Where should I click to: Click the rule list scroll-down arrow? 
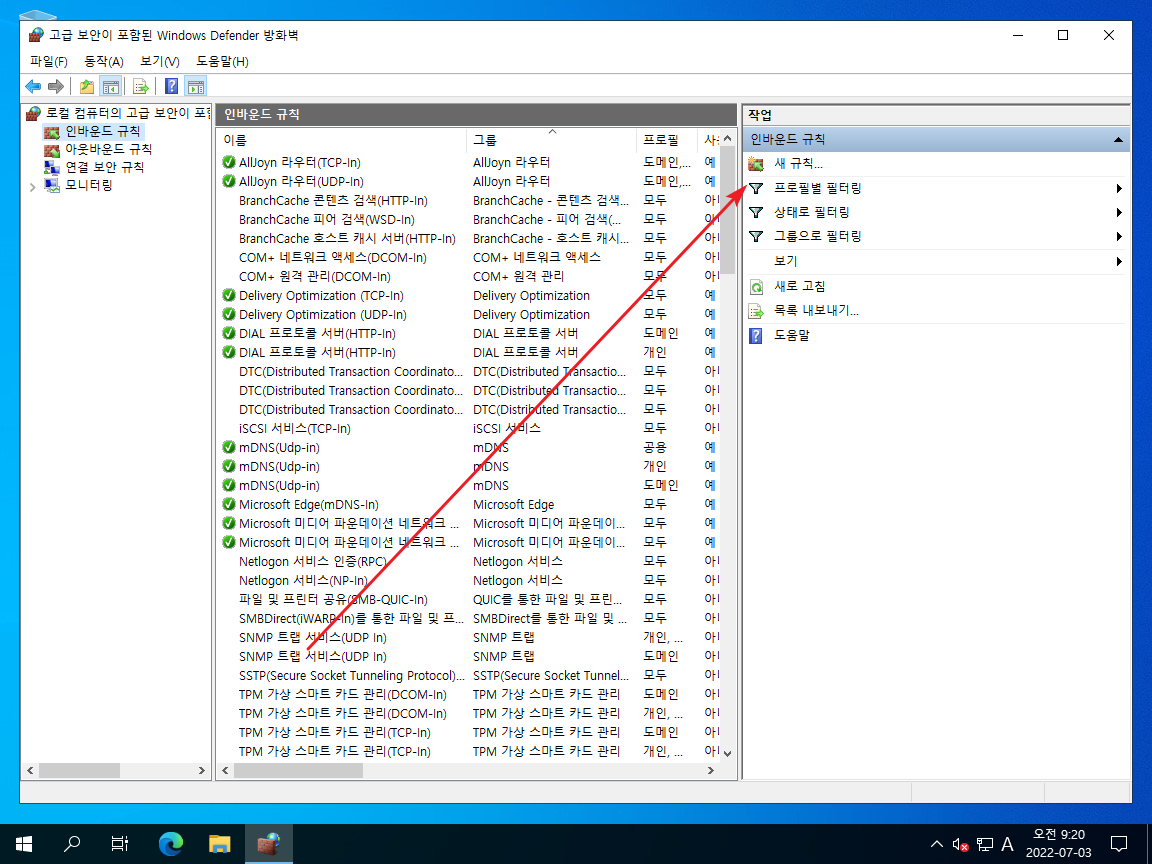pos(727,753)
